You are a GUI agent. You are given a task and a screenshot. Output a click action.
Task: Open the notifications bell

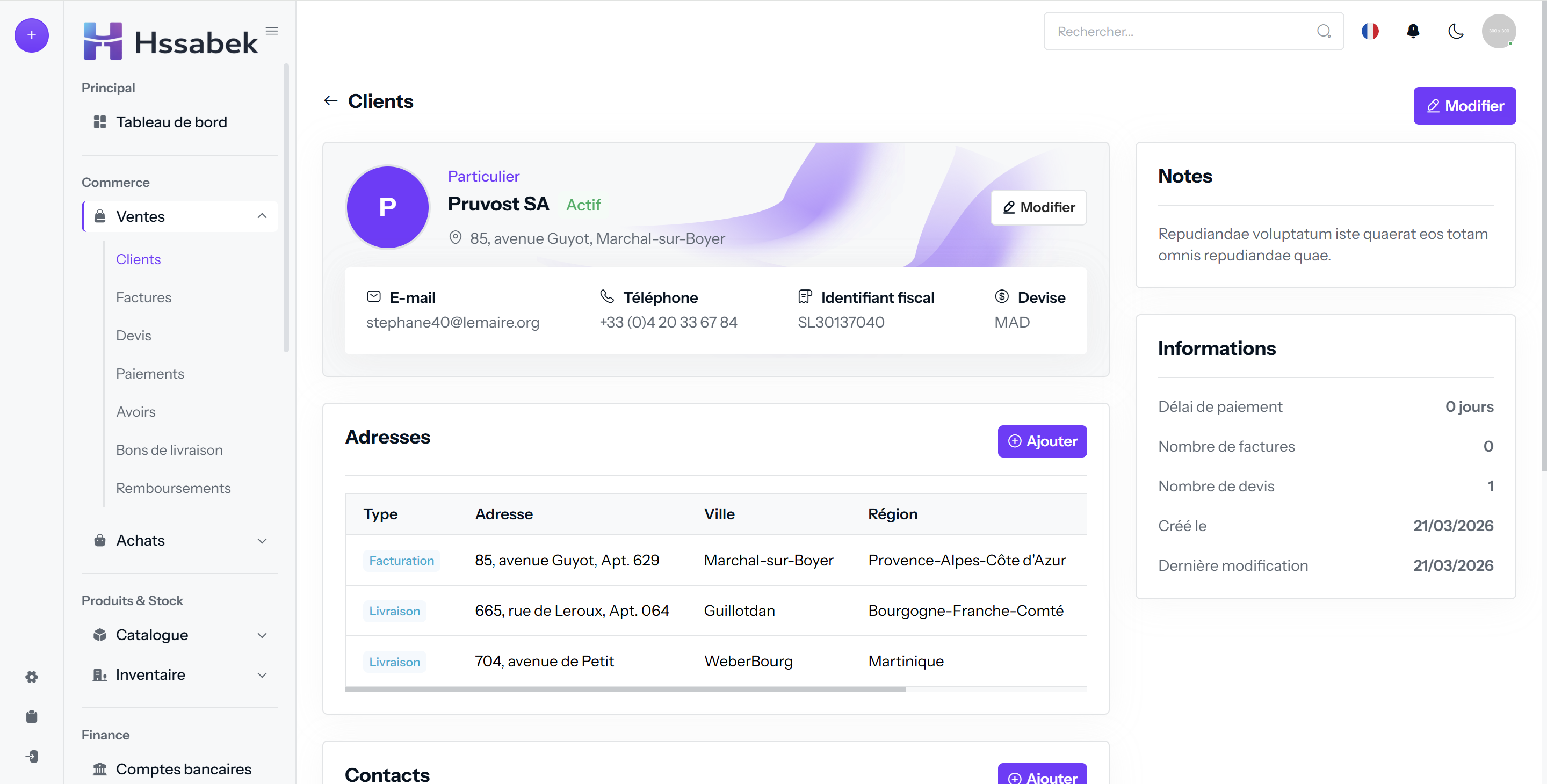1413,31
